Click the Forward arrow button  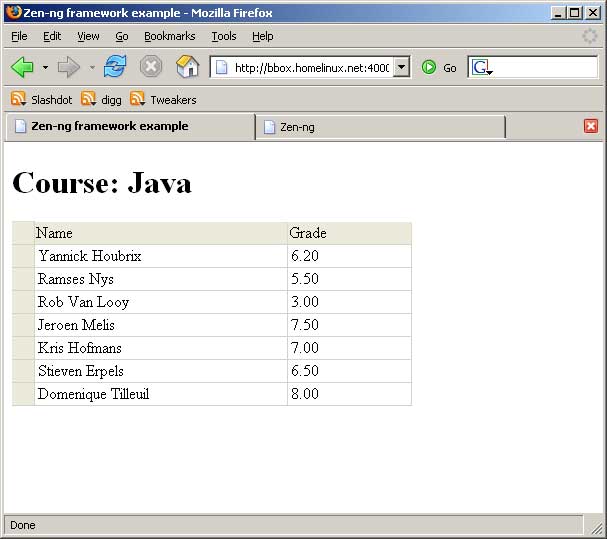click(68, 67)
